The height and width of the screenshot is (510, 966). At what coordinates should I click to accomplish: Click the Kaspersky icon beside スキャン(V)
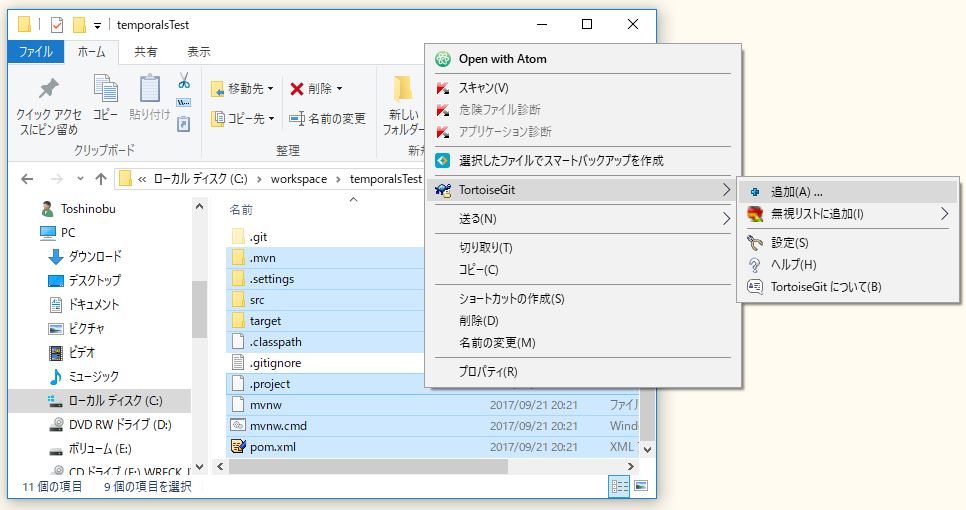(x=443, y=88)
